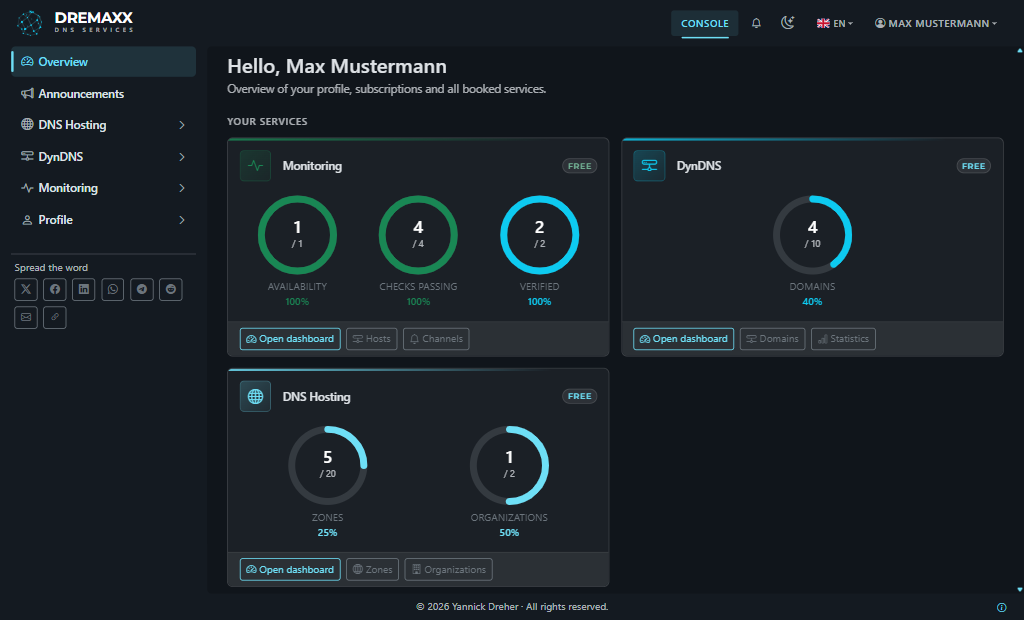Image resolution: width=1024 pixels, height=620 pixels.
Task: Click the Zones '25%' value
Action: pos(327,532)
